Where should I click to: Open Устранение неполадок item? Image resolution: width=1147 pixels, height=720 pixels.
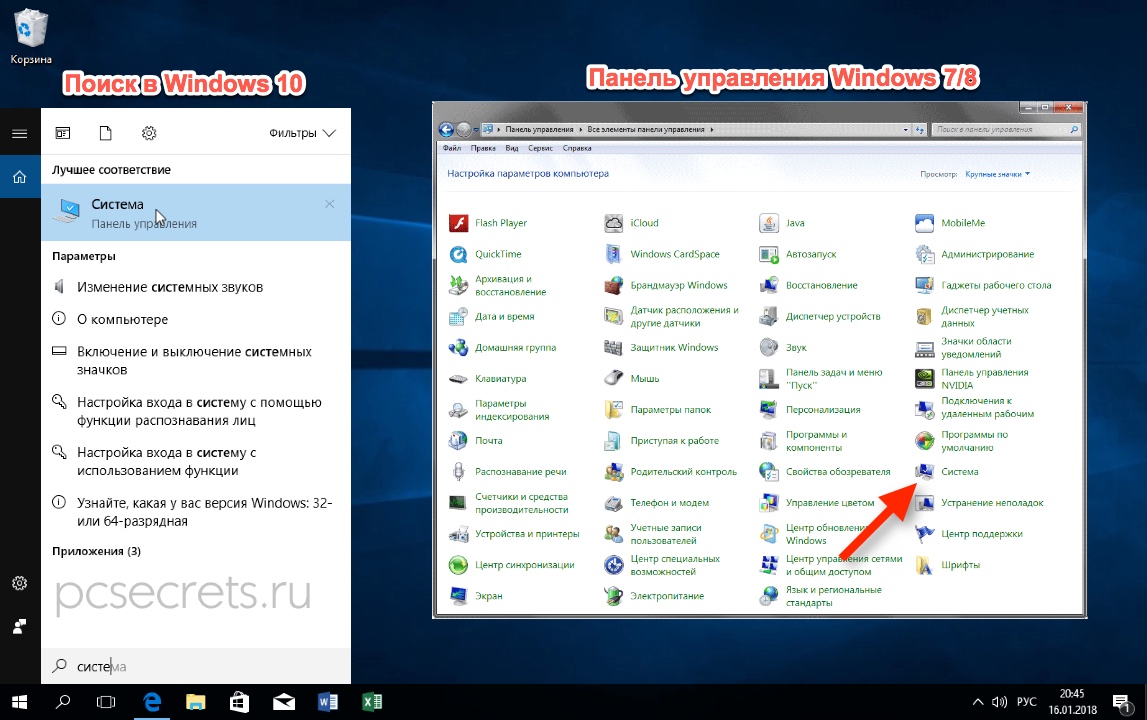coord(979,503)
